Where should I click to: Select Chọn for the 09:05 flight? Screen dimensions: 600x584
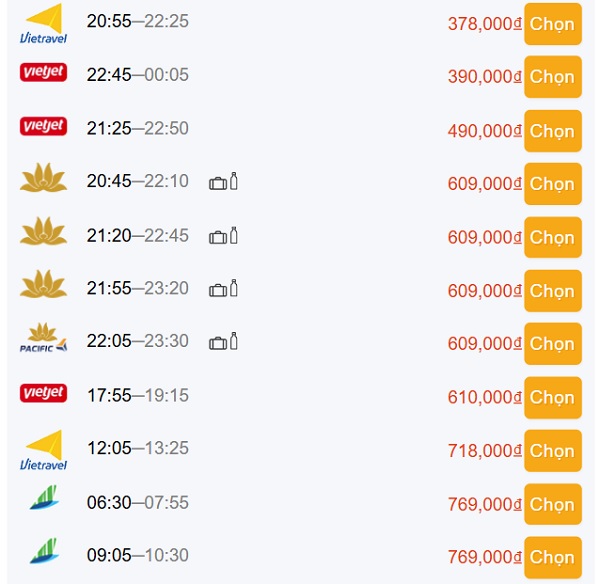(x=553, y=558)
